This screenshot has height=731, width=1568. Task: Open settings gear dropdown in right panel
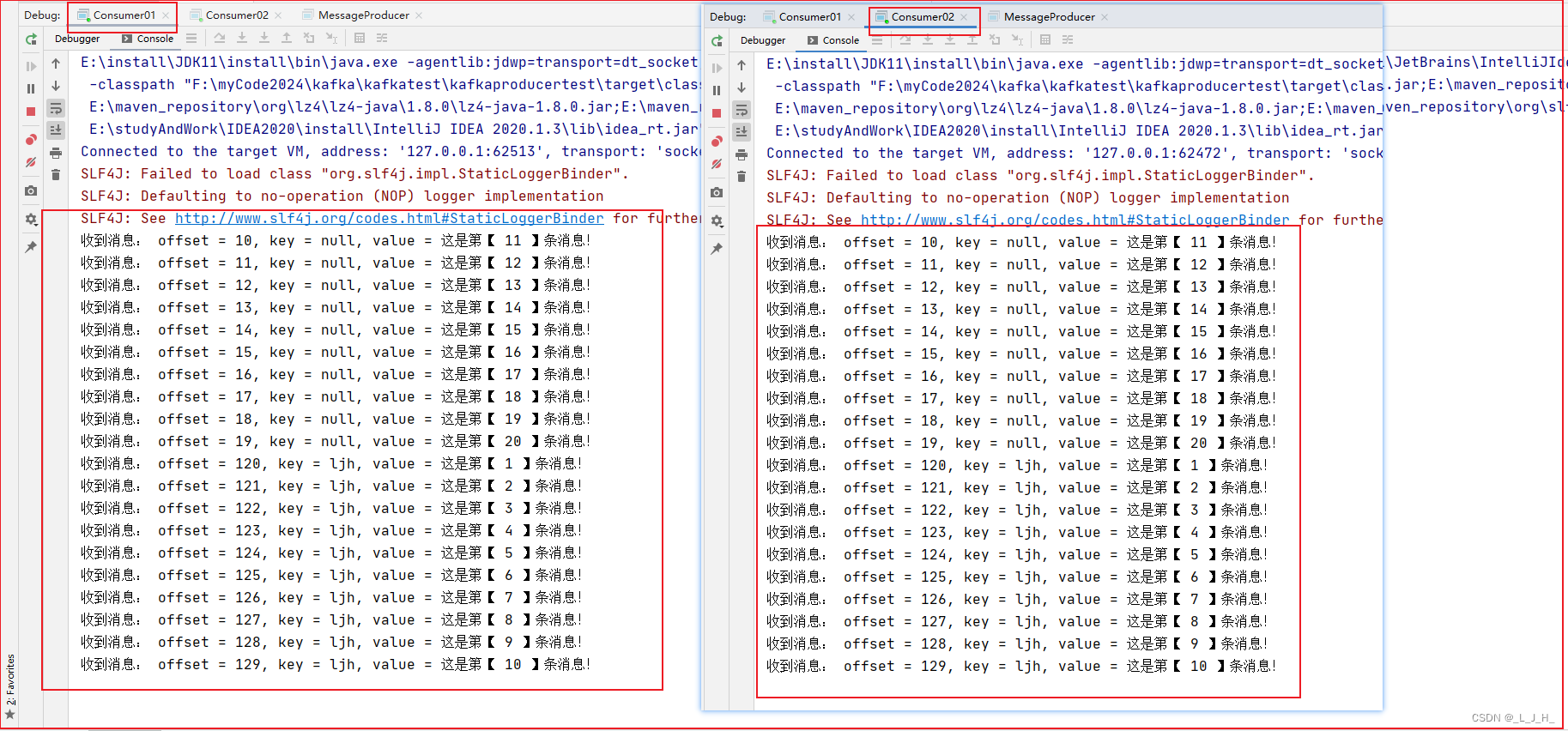point(717,221)
